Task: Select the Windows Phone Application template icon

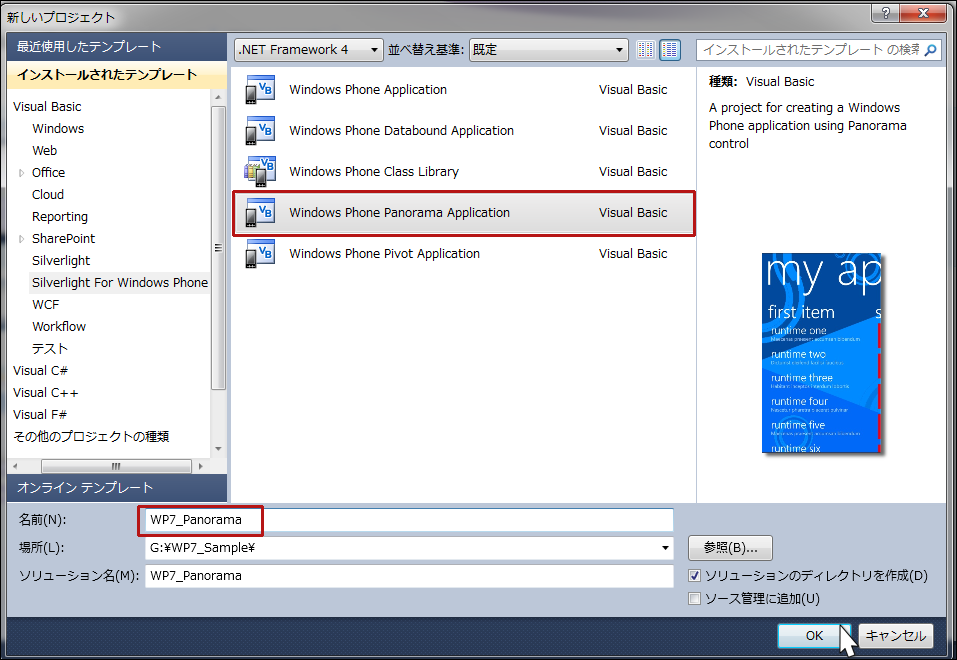Action: [260, 90]
